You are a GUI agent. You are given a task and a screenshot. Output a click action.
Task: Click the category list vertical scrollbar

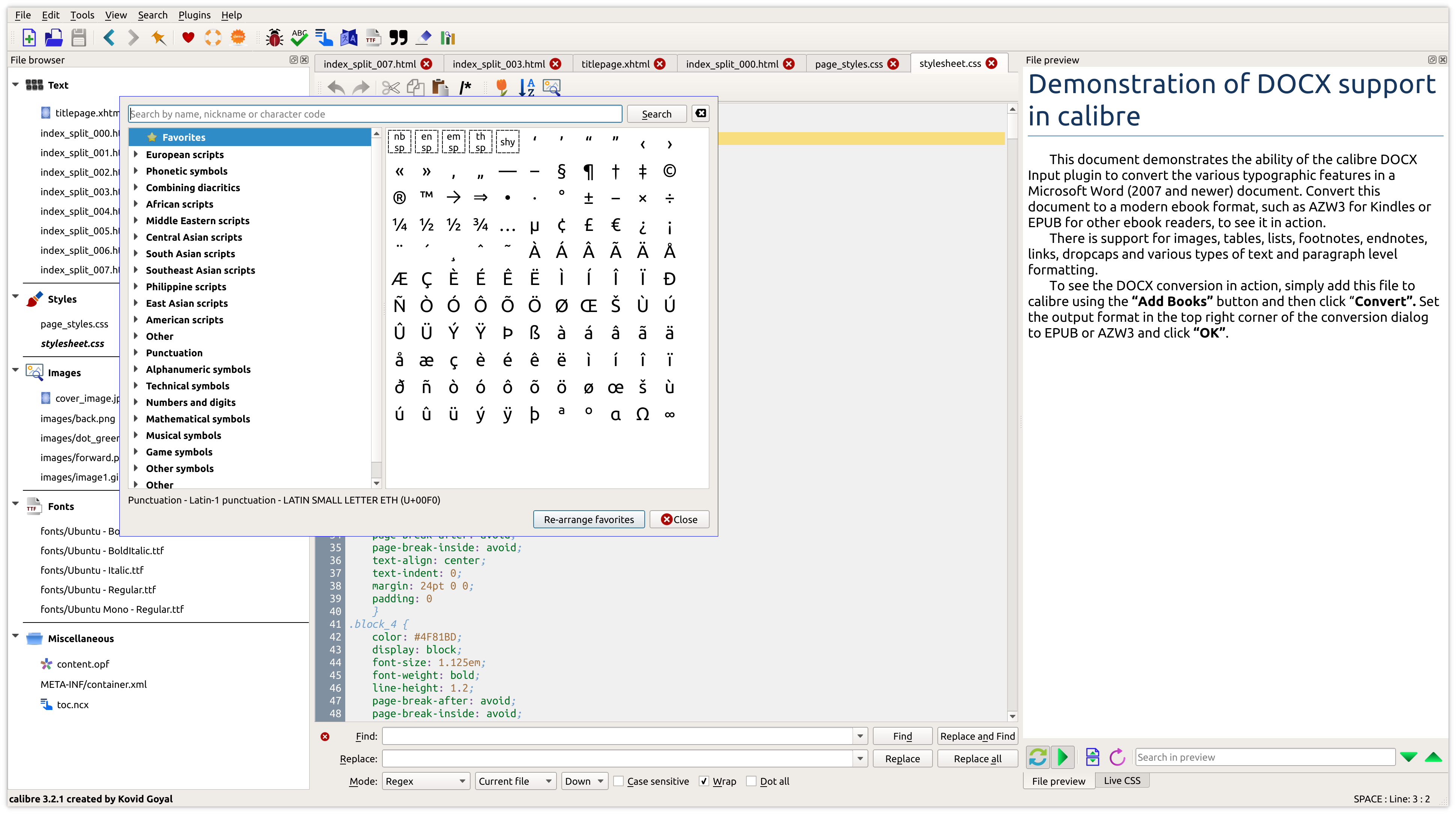pos(376,308)
